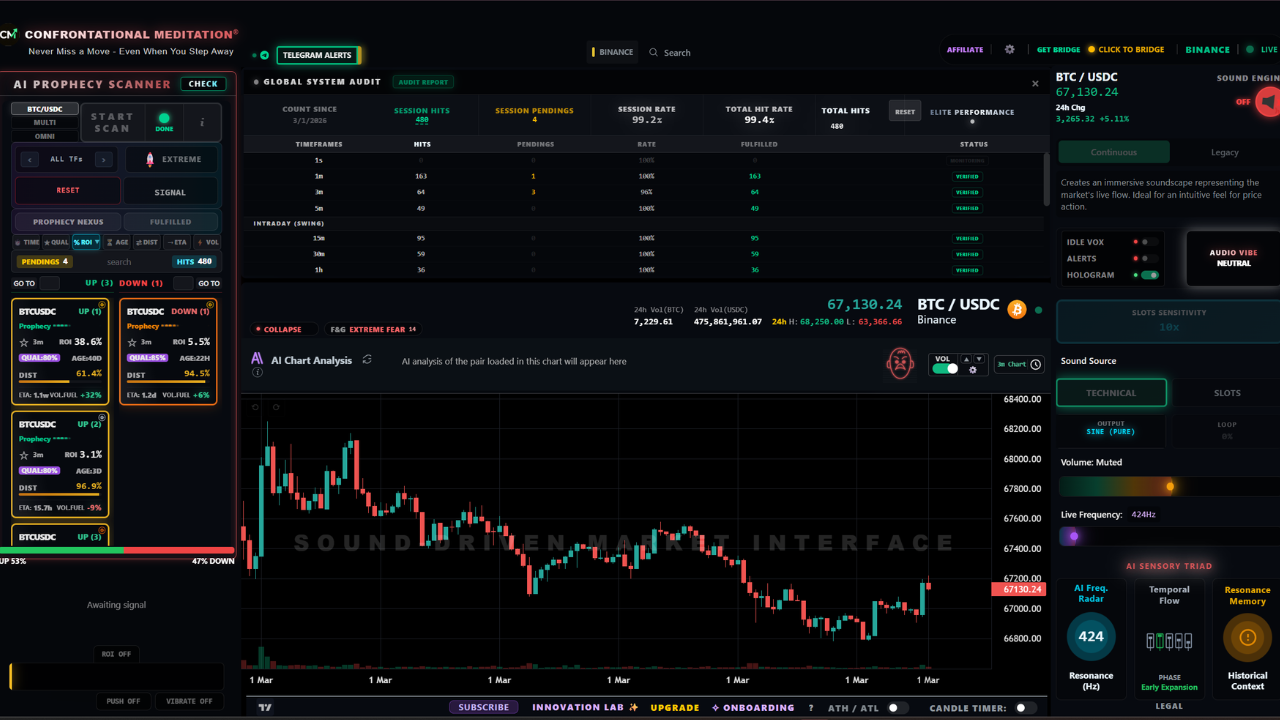Click the search magnifier icon in top bar
1280x720 pixels.
click(653, 52)
